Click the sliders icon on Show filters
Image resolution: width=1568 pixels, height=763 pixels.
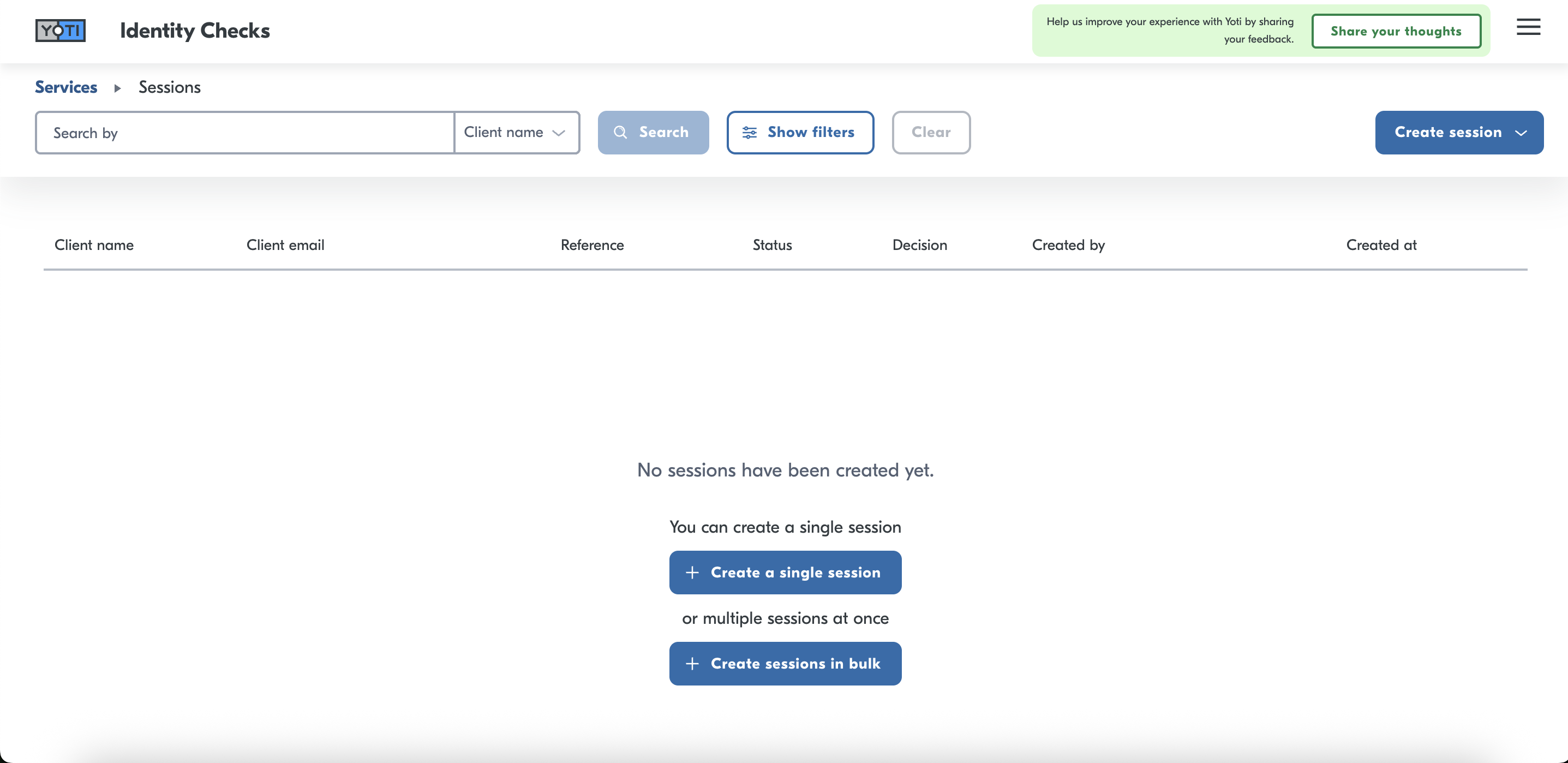coord(749,133)
